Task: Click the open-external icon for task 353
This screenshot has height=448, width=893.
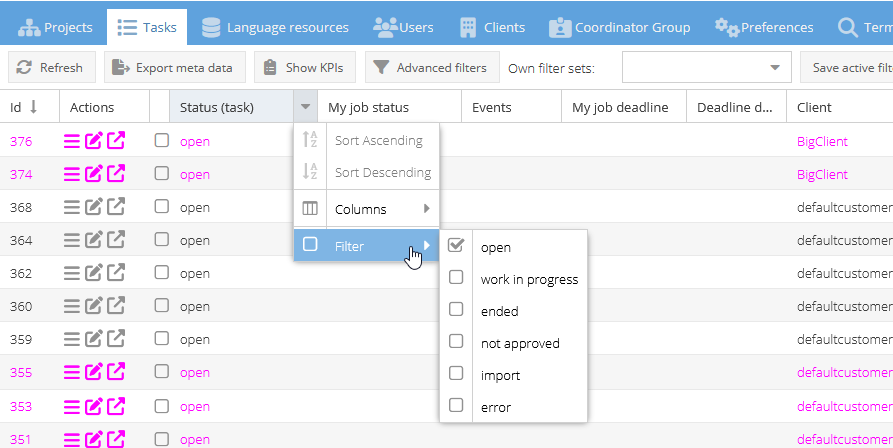Action: 117,406
